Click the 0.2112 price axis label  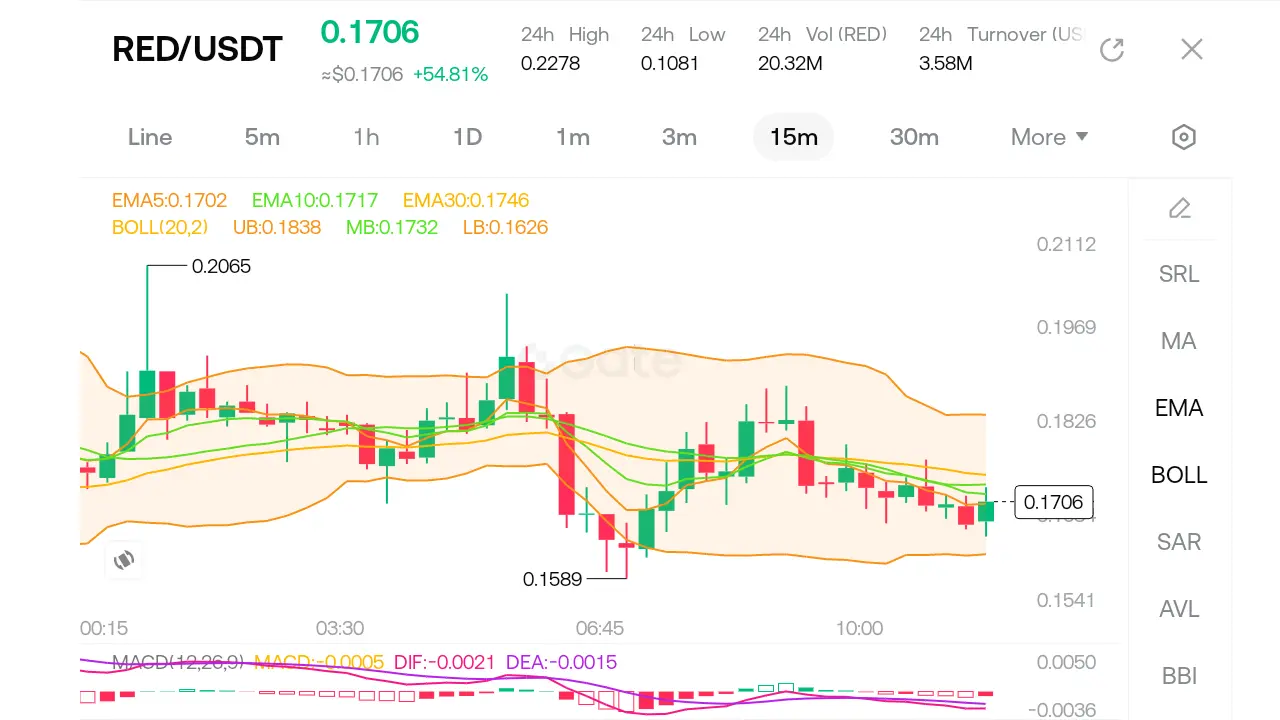pyautogui.click(x=1066, y=244)
